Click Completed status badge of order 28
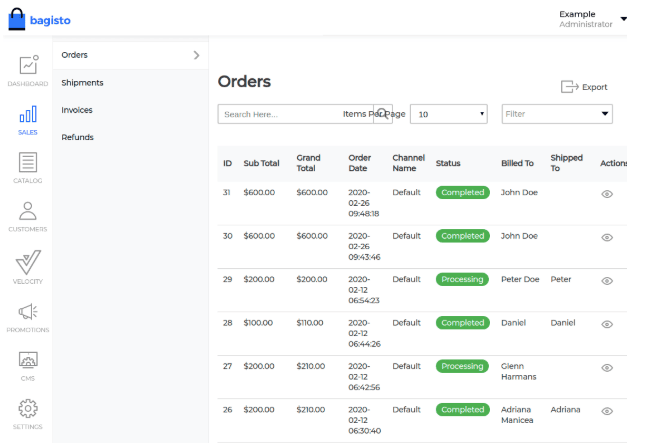 point(462,323)
